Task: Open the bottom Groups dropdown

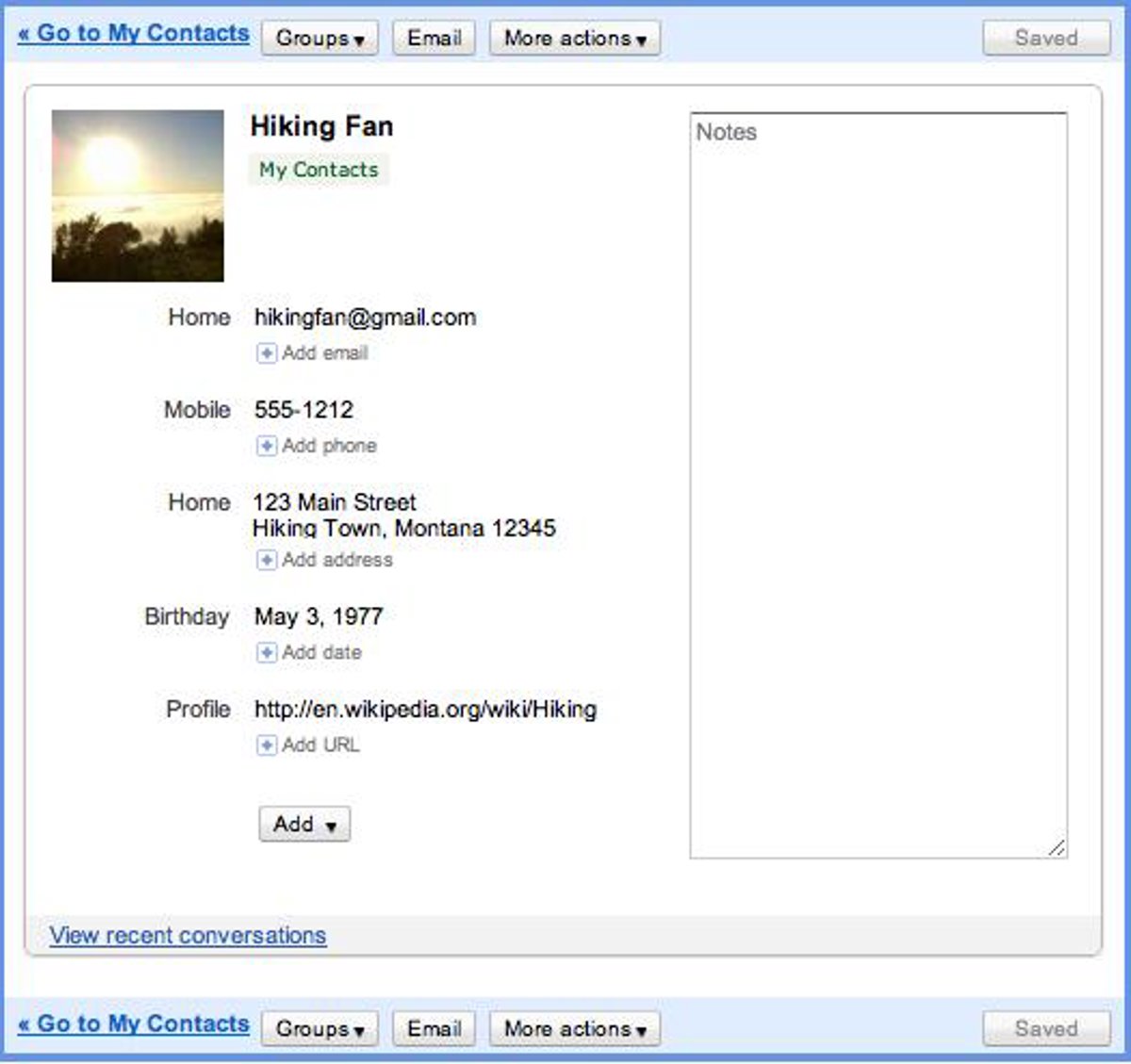Action: [320, 1029]
